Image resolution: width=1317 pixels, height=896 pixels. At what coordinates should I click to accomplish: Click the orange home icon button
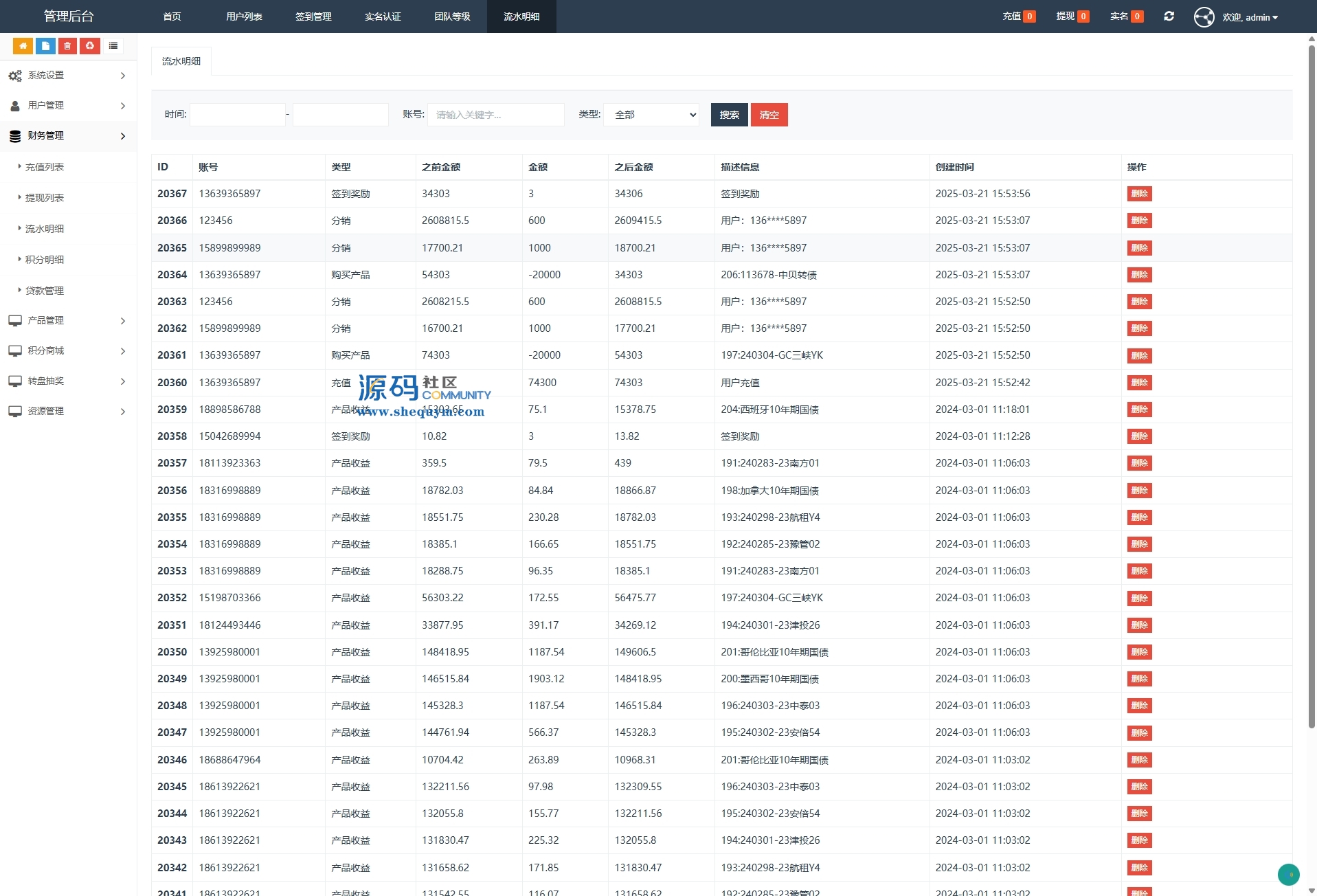coord(23,46)
